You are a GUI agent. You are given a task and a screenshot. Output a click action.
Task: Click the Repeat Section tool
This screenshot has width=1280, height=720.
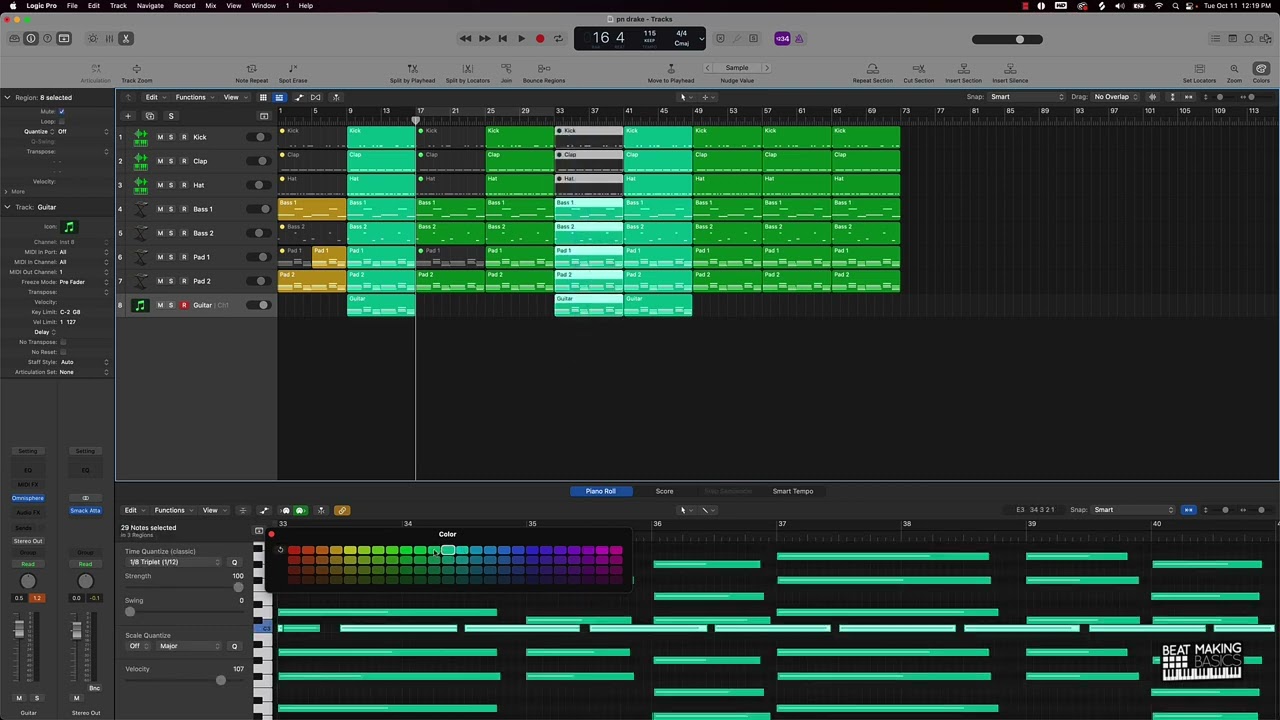click(x=872, y=73)
